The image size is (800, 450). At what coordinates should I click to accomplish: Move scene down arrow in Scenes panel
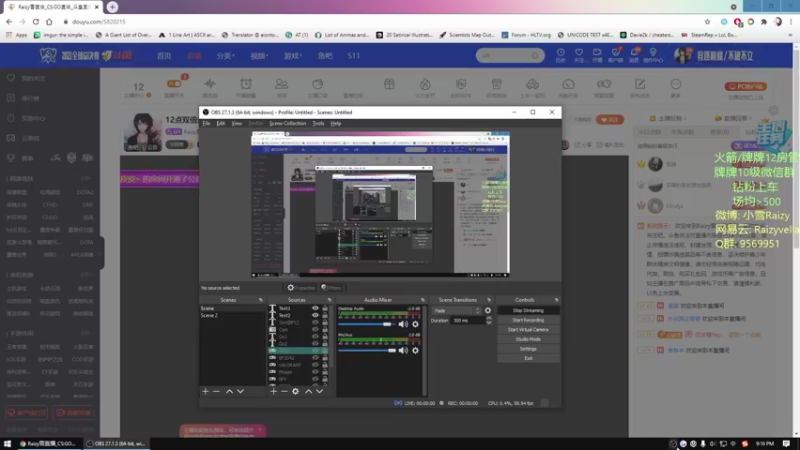click(x=240, y=391)
